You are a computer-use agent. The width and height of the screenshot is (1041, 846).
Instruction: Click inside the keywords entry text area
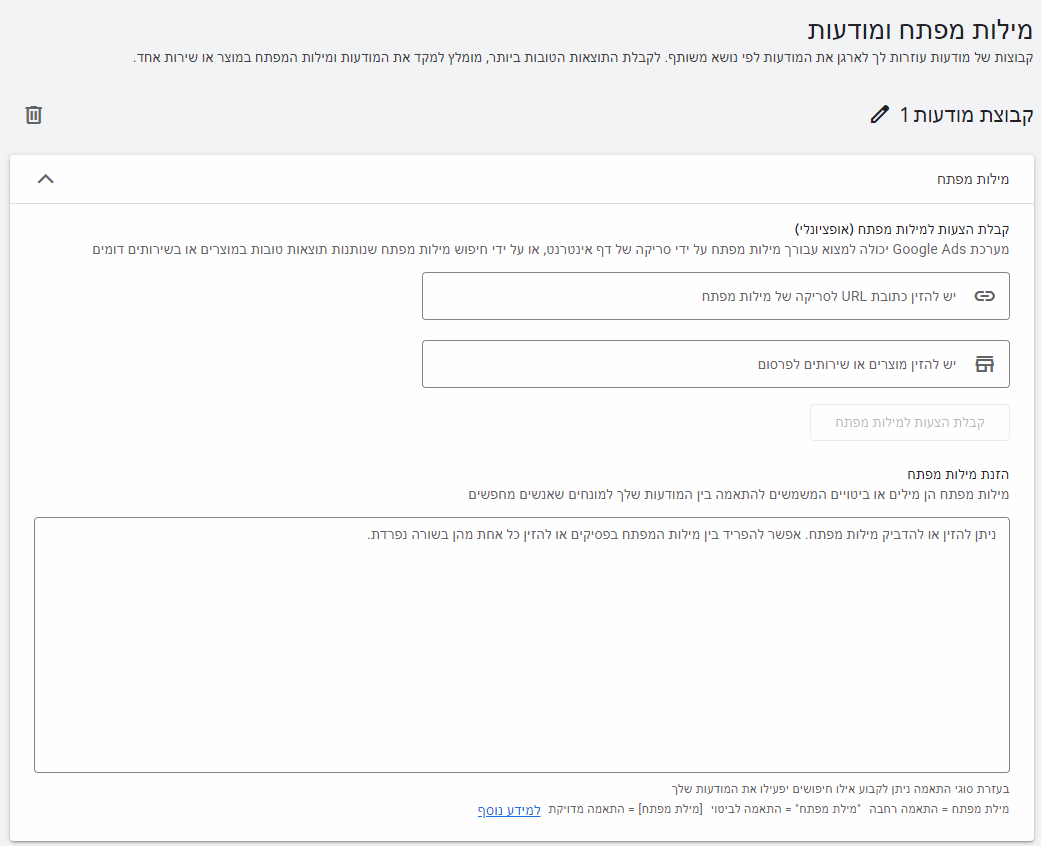(522, 645)
